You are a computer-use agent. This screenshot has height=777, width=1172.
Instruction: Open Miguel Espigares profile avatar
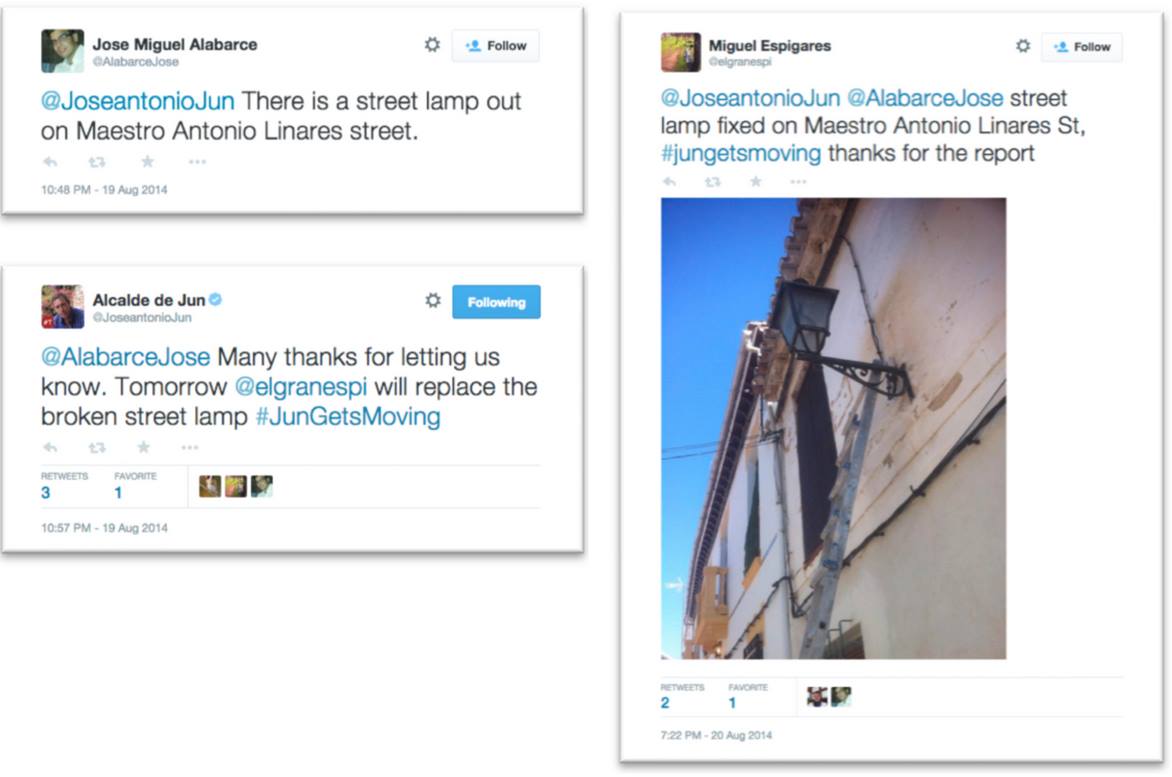(680, 52)
